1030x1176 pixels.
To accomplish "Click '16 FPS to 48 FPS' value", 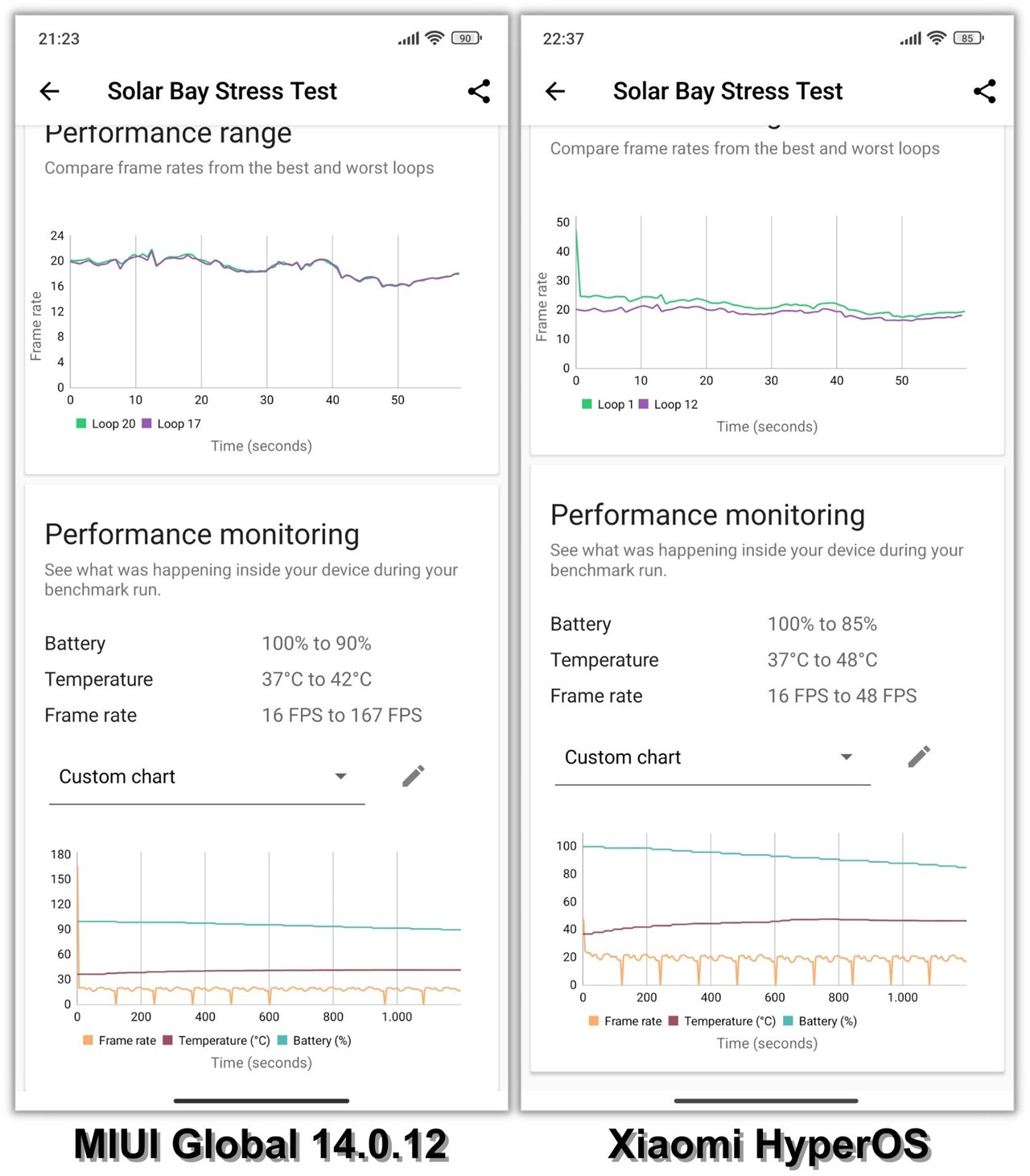I will coord(842,695).
